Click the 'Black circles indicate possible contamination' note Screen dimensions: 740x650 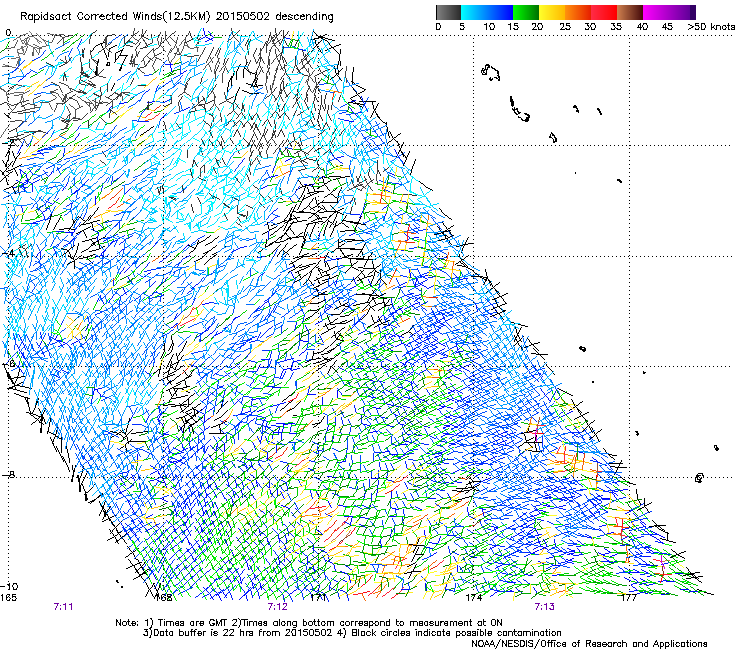[456, 633]
